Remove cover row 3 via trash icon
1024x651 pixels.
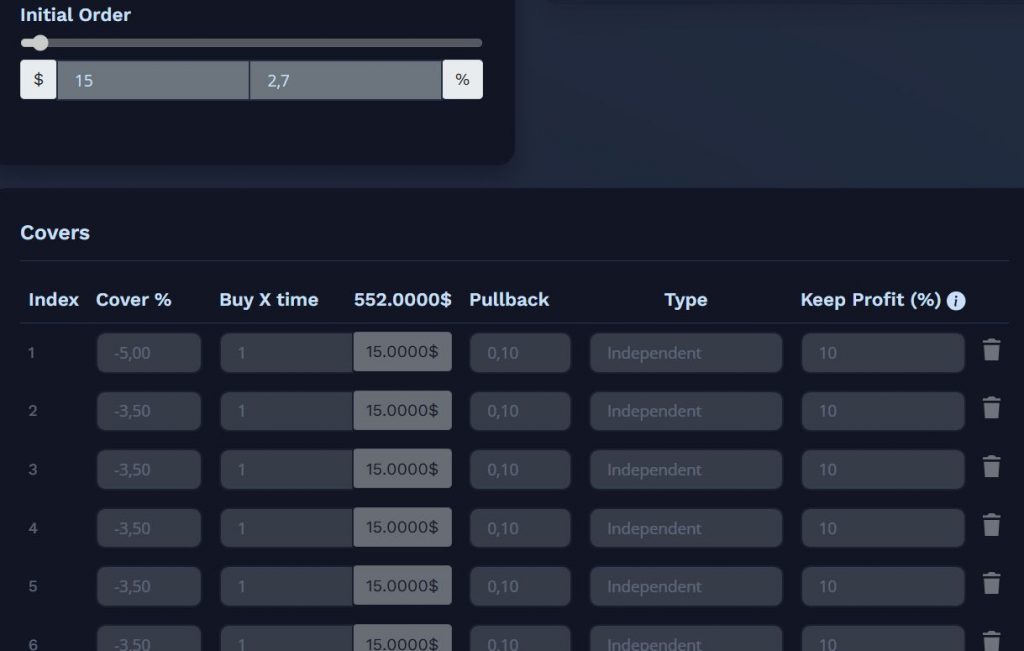click(x=991, y=467)
